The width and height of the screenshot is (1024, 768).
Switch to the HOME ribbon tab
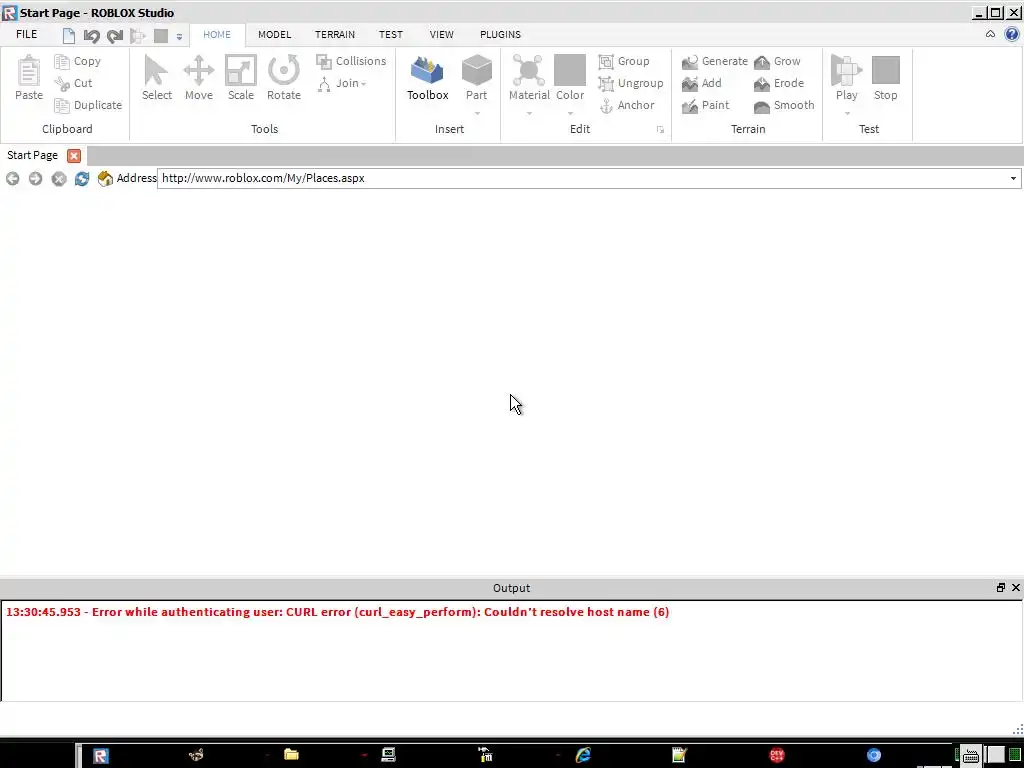click(217, 35)
